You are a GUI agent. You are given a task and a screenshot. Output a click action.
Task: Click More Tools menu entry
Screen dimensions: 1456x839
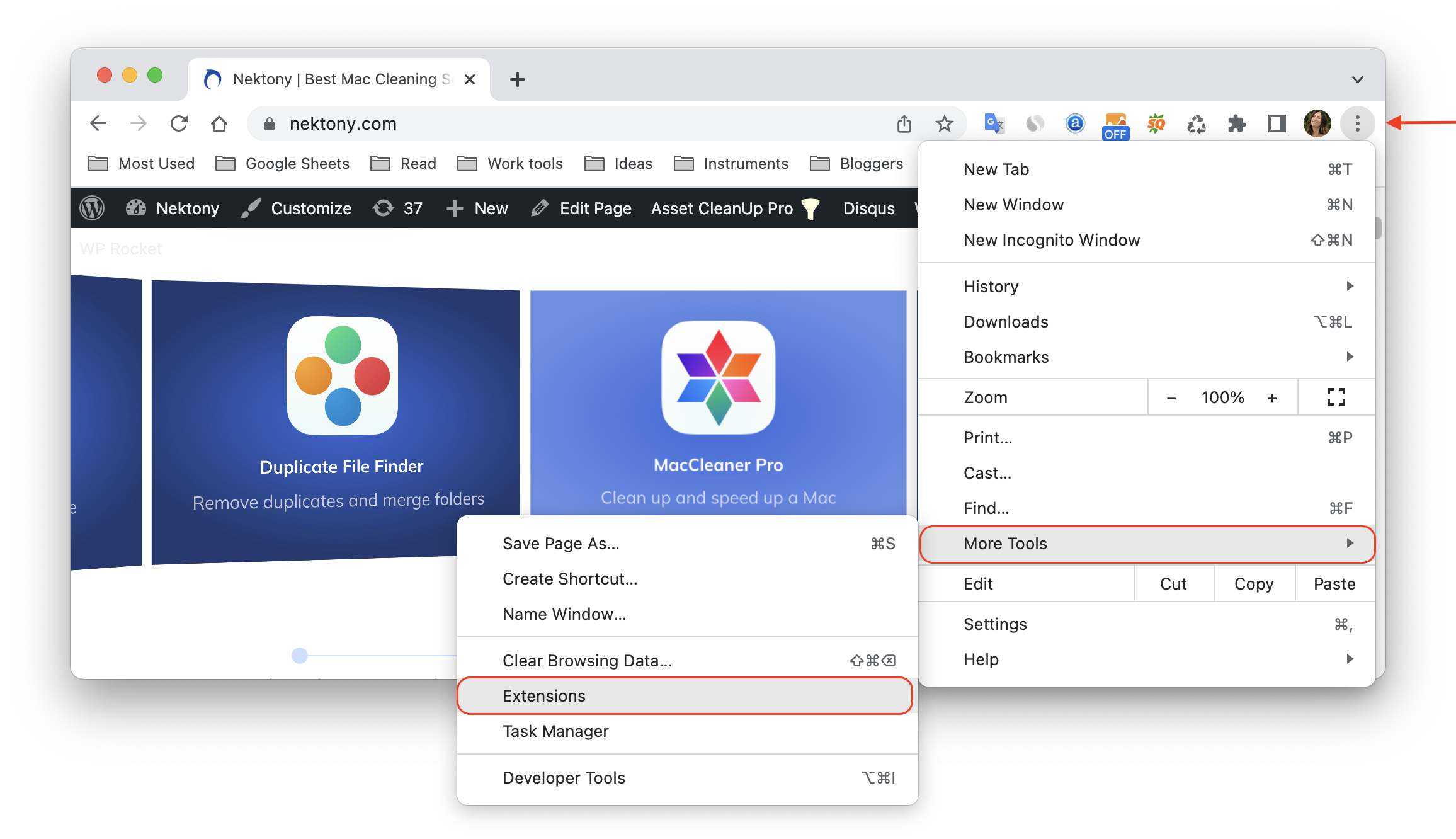click(x=1147, y=544)
